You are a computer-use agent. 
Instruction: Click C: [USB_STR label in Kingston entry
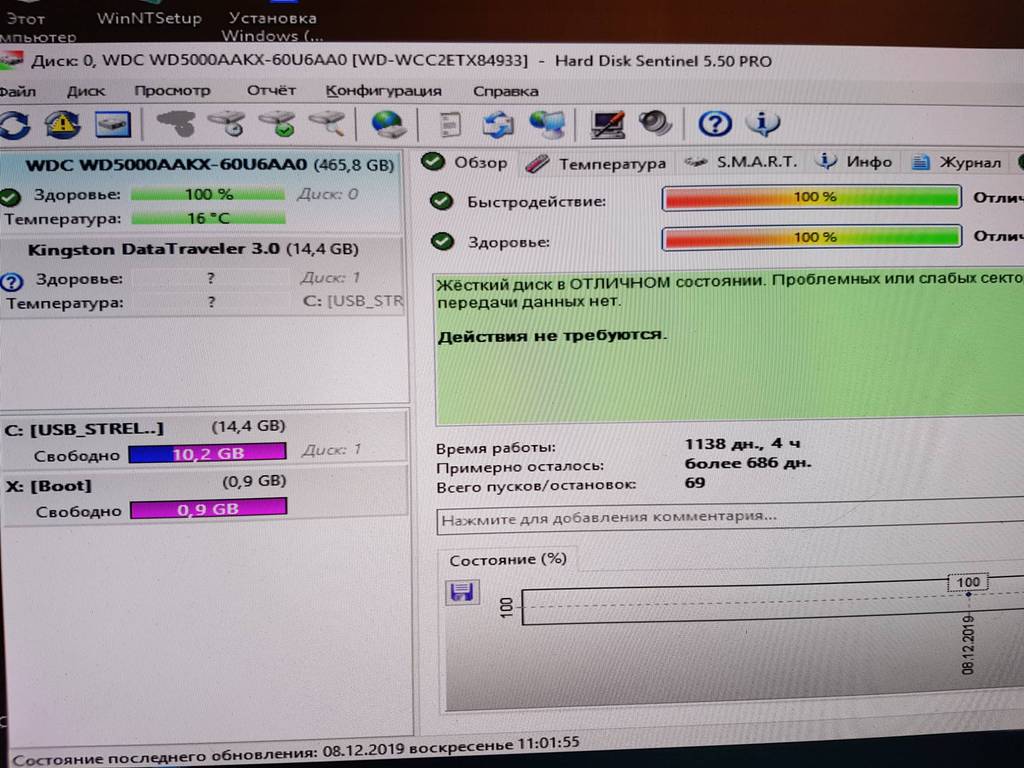[x=353, y=302]
